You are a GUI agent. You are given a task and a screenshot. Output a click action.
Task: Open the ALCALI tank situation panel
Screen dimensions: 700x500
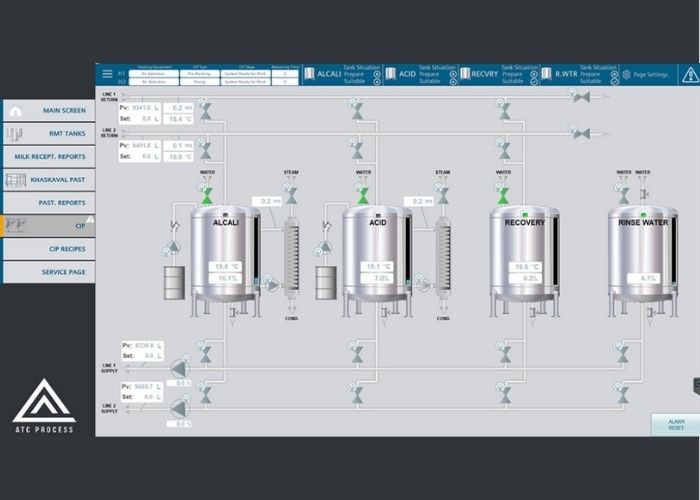(340, 74)
